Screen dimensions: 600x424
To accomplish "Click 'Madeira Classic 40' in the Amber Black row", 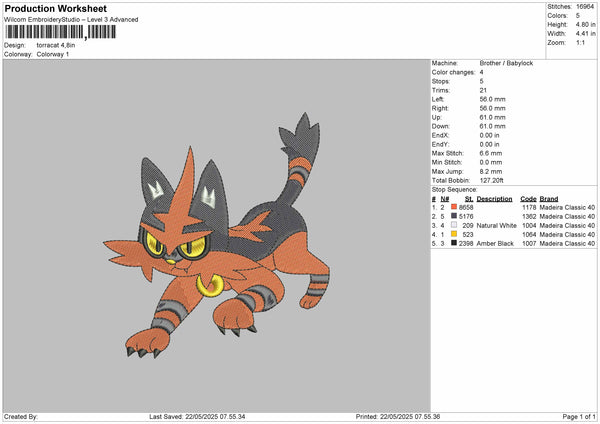I will pyautogui.click(x=567, y=243).
